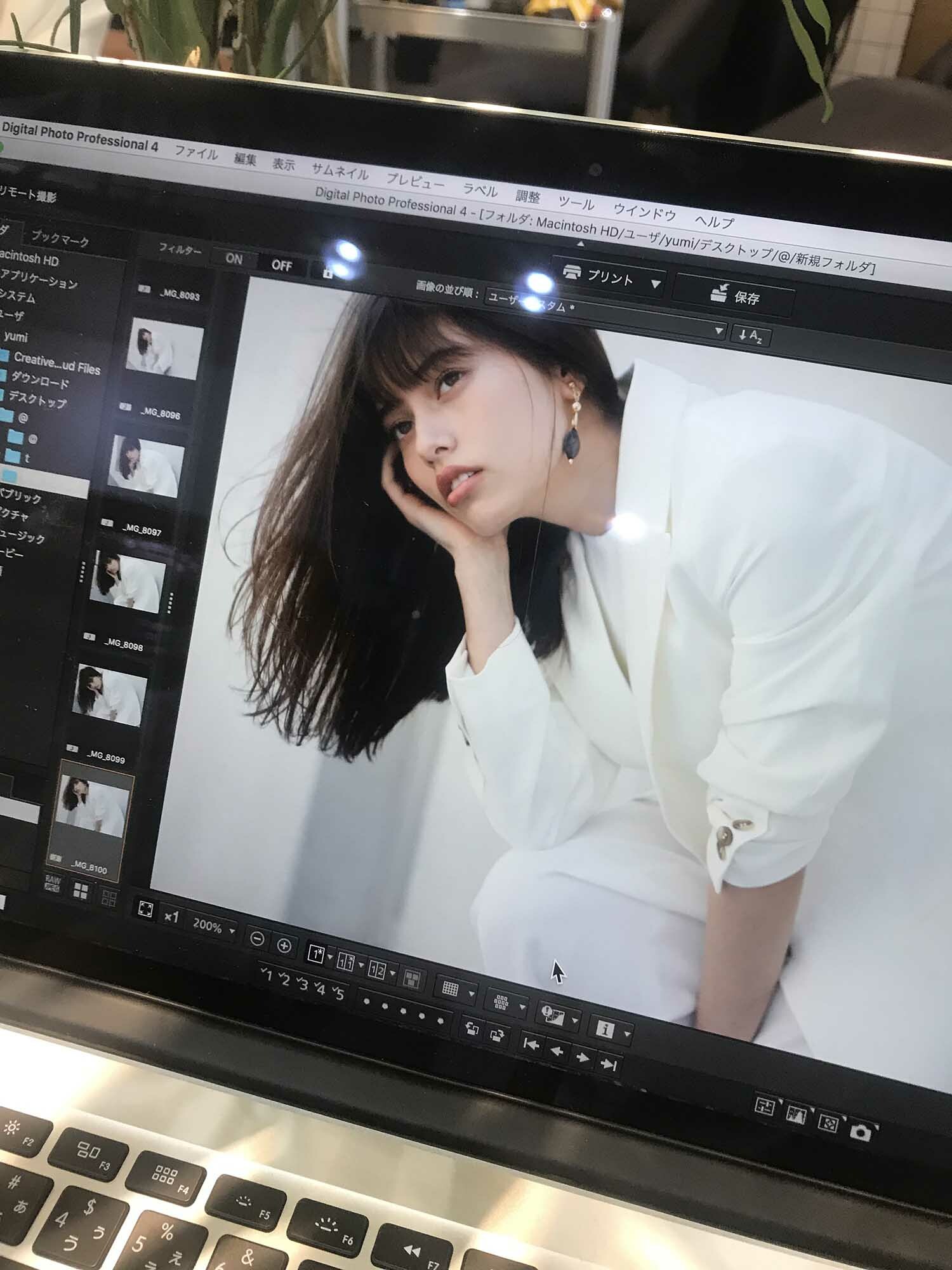Click the RAW filter icon below thumbnails
The width and height of the screenshot is (952, 1270).
click(53, 883)
